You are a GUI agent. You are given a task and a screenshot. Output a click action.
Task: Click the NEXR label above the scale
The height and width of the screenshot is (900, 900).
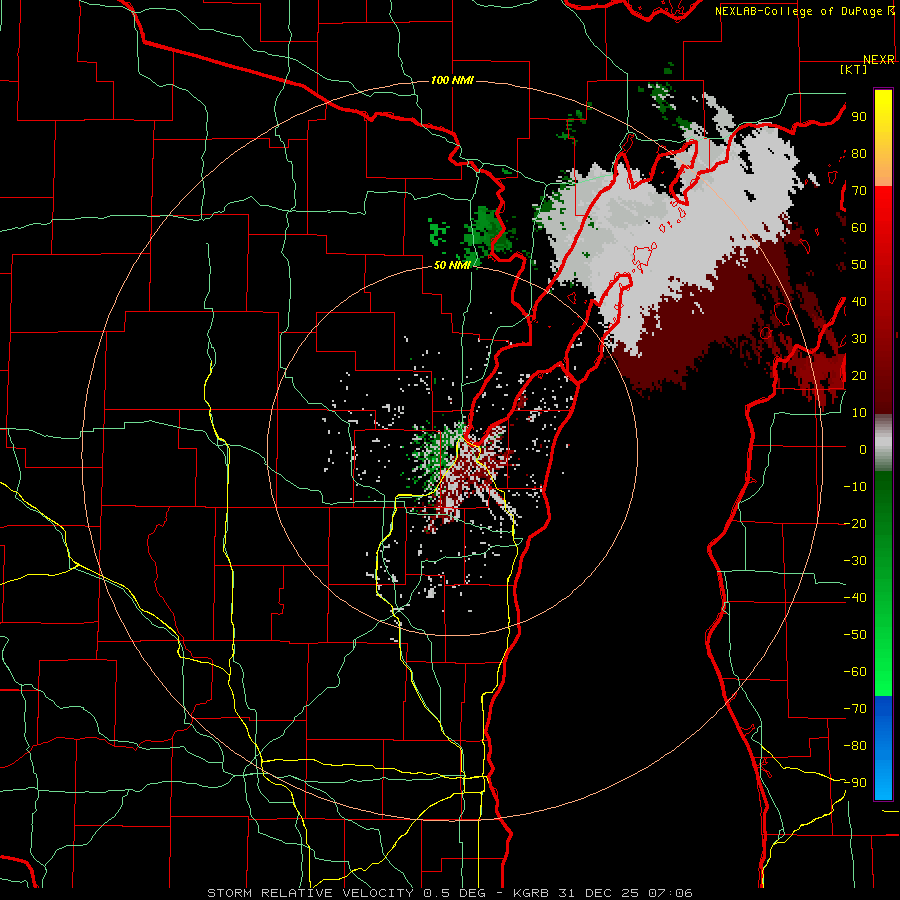[x=879, y=60]
